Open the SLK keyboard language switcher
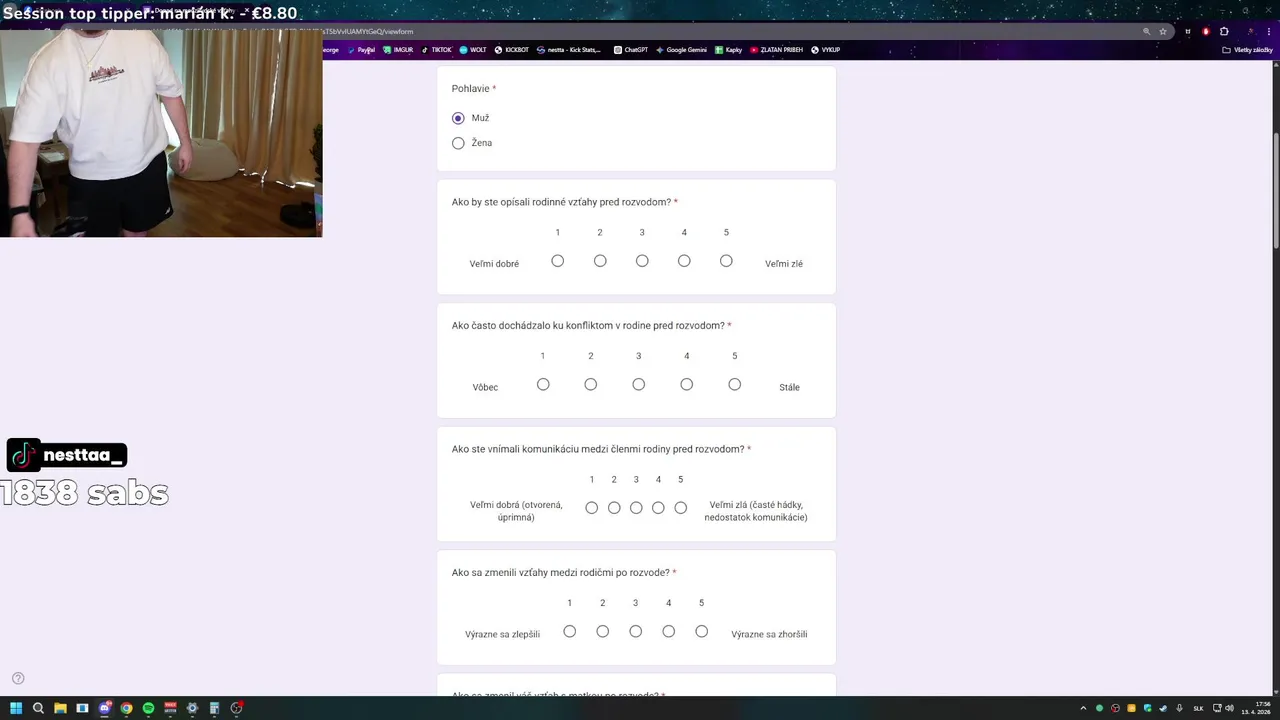The height and width of the screenshot is (720, 1280). tap(1198, 708)
